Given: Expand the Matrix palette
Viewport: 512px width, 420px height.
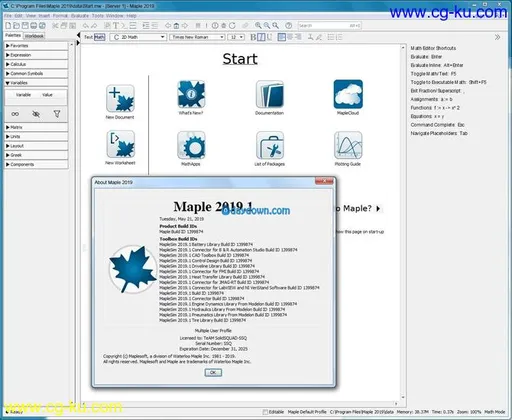Looking at the screenshot, I should point(36,127).
